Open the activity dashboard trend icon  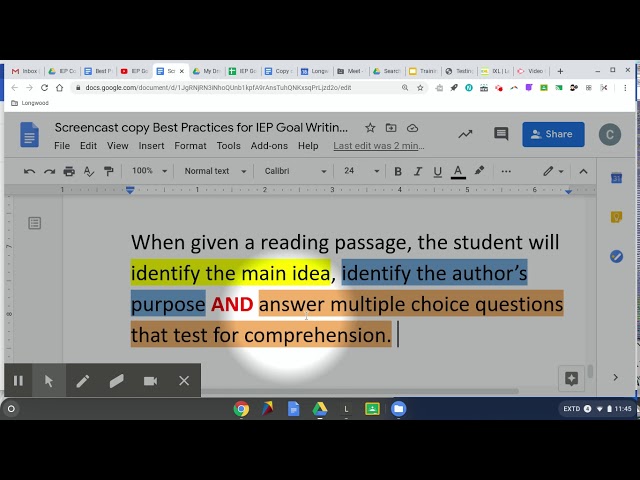point(465,134)
